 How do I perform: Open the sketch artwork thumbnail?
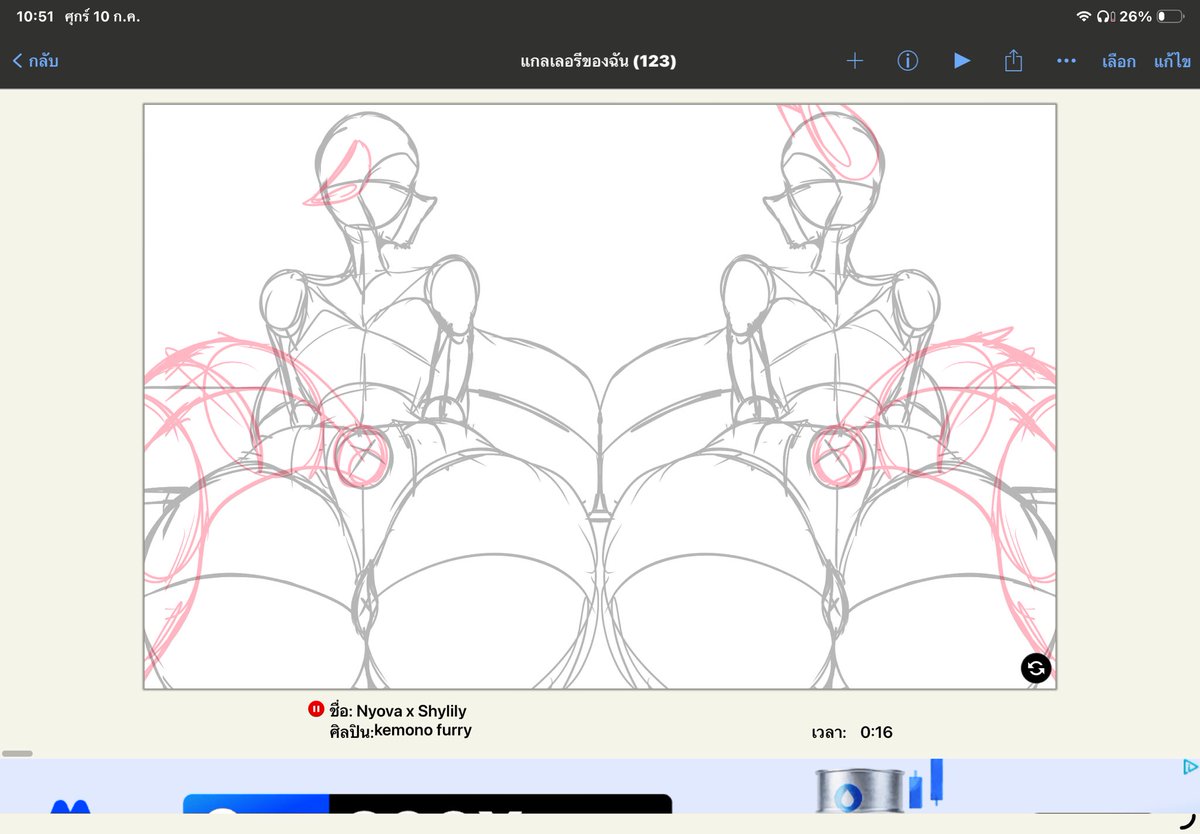600,396
